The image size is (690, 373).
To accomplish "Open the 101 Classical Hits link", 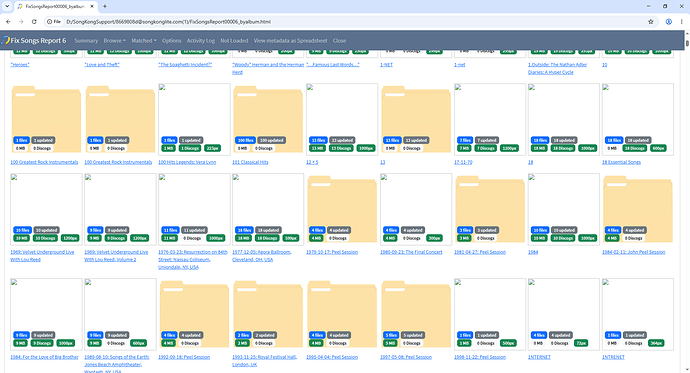I will pos(250,162).
